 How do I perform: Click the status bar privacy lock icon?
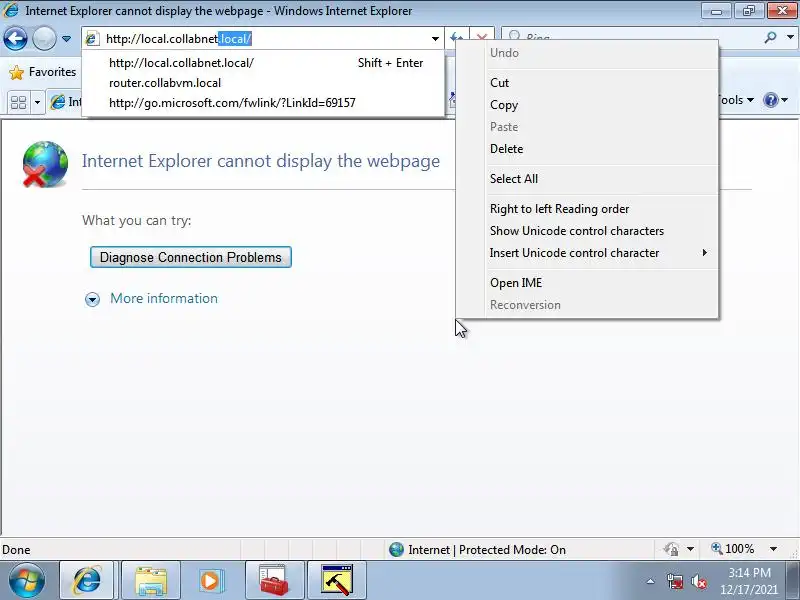coord(671,549)
